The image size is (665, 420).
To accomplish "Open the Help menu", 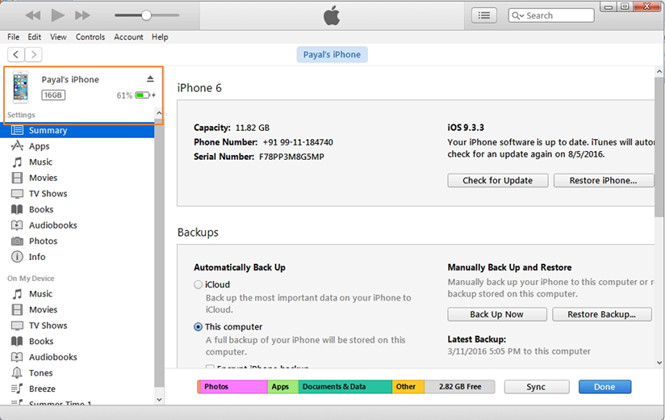I will (160, 37).
